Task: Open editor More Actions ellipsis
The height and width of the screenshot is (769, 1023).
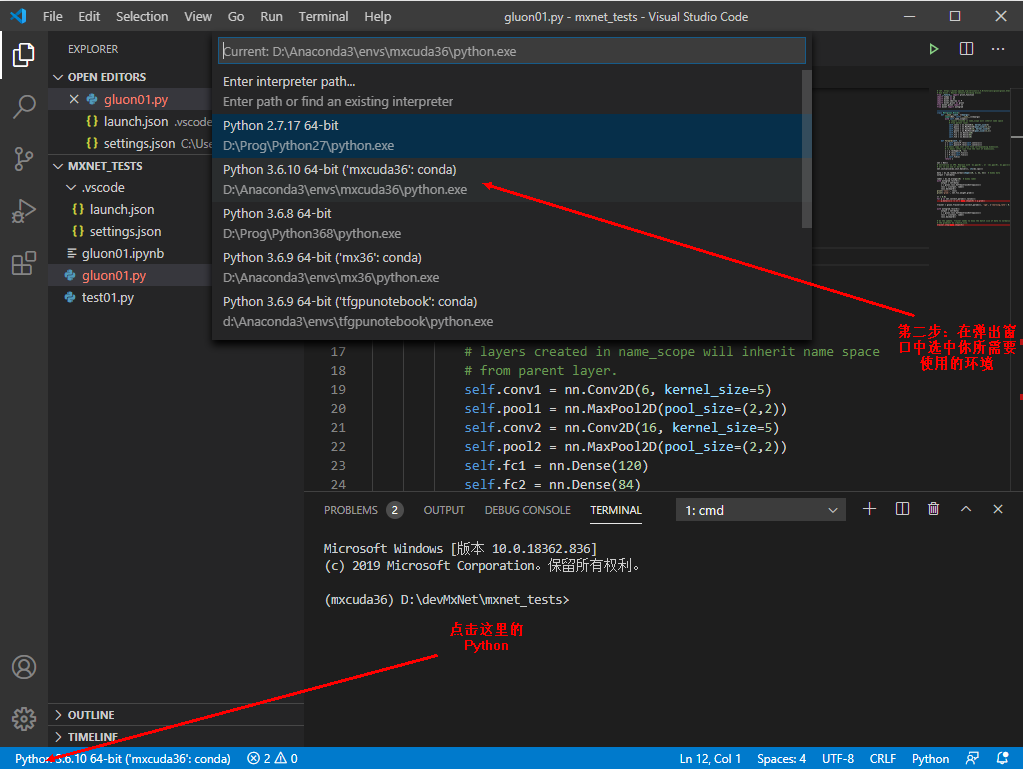Action: 998,49
